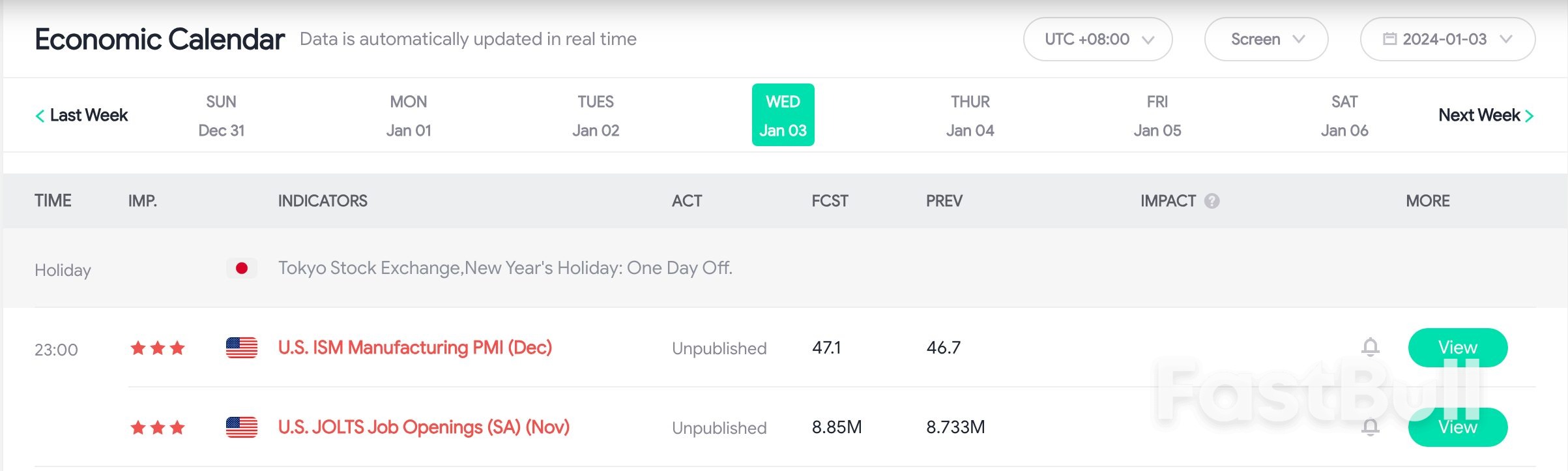Click US flag beside JOLTS Job Openings
The image size is (1568, 471).
tap(242, 427)
